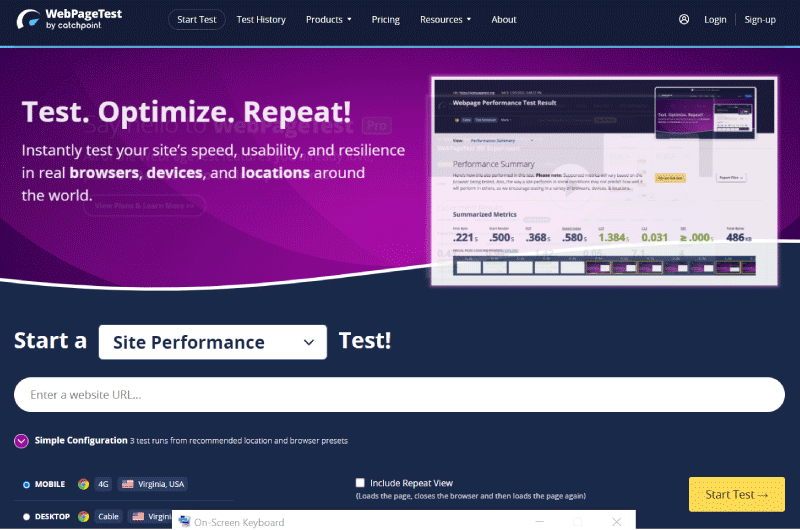
Task: Click the WebPageTest by Catchpoint logo
Action: 69,19
